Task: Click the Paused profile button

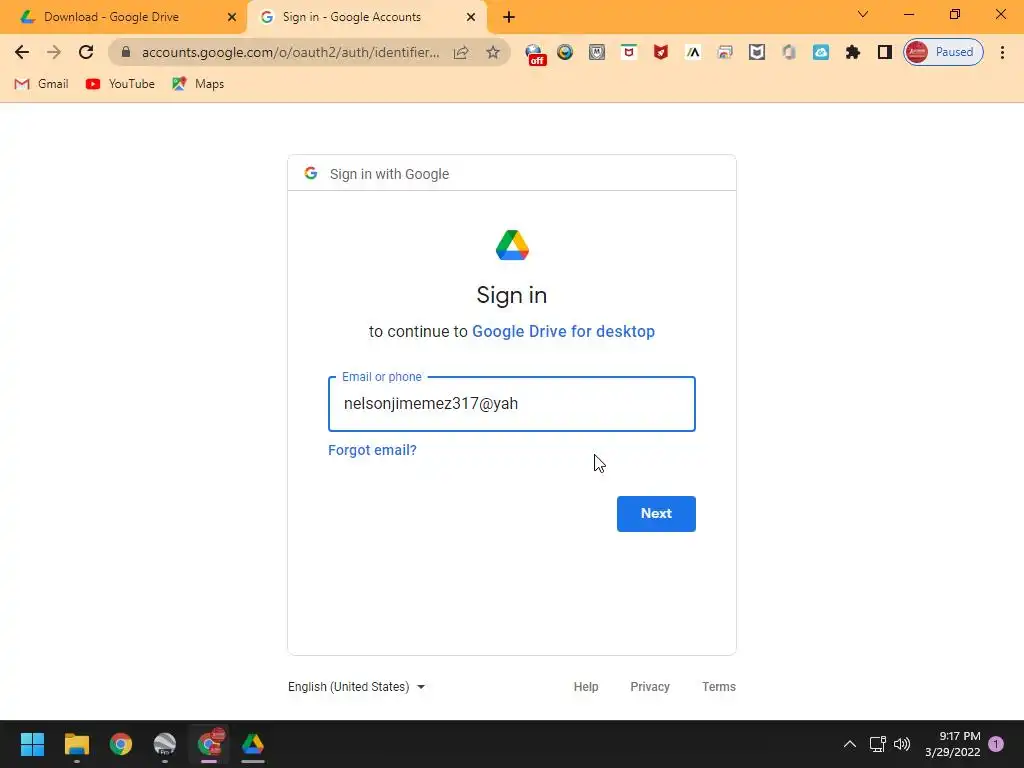Action: pyautogui.click(x=943, y=52)
